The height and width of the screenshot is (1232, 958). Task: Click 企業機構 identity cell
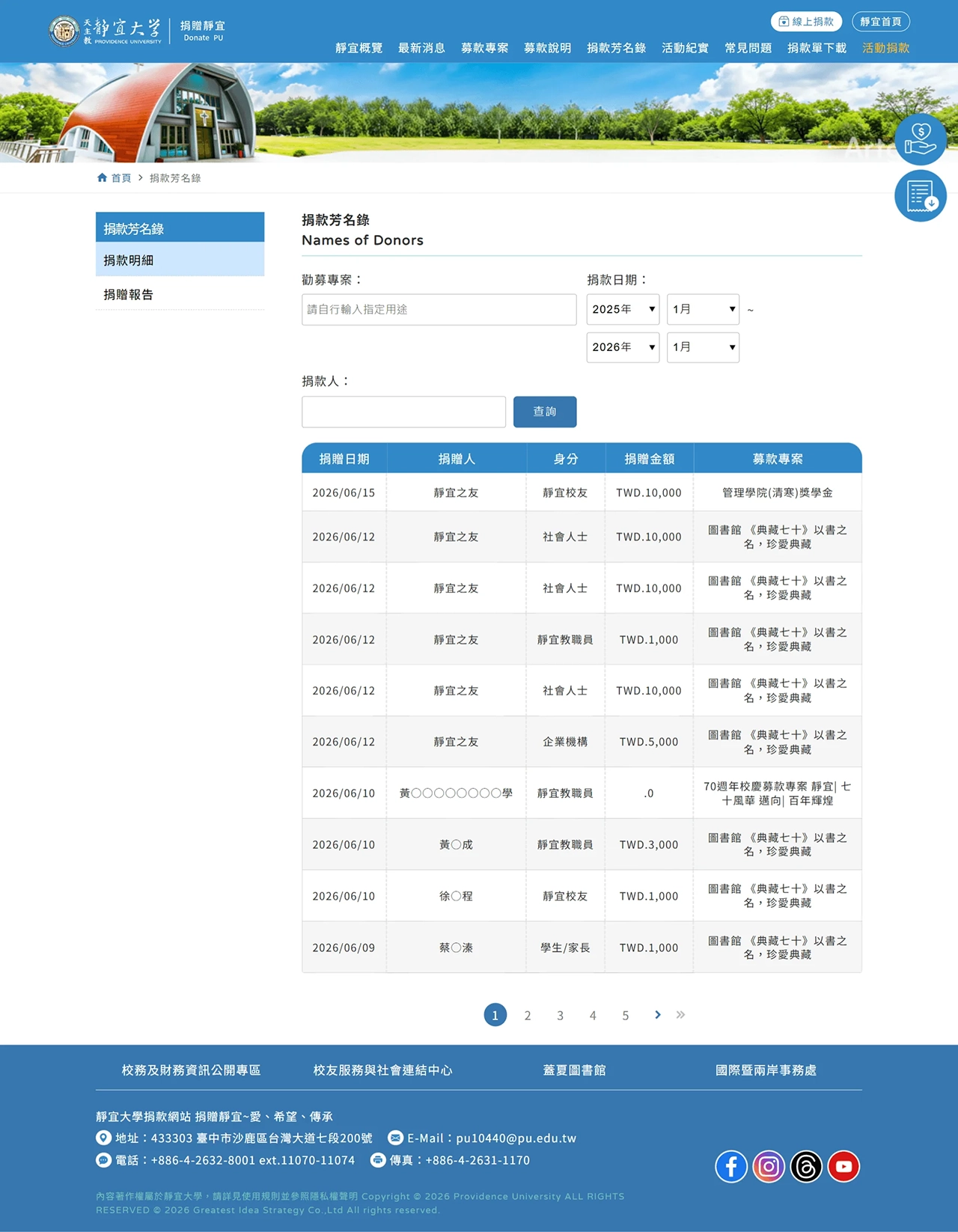(565, 742)
